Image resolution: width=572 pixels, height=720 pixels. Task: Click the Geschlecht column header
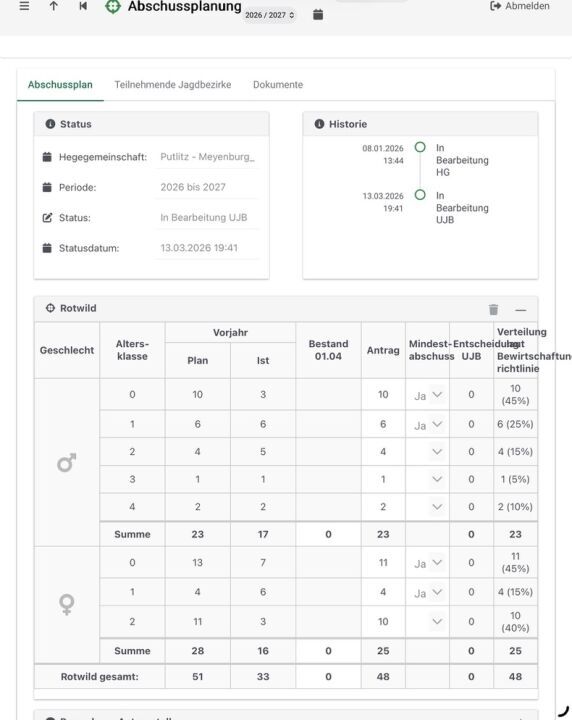(x=67, y=350)
